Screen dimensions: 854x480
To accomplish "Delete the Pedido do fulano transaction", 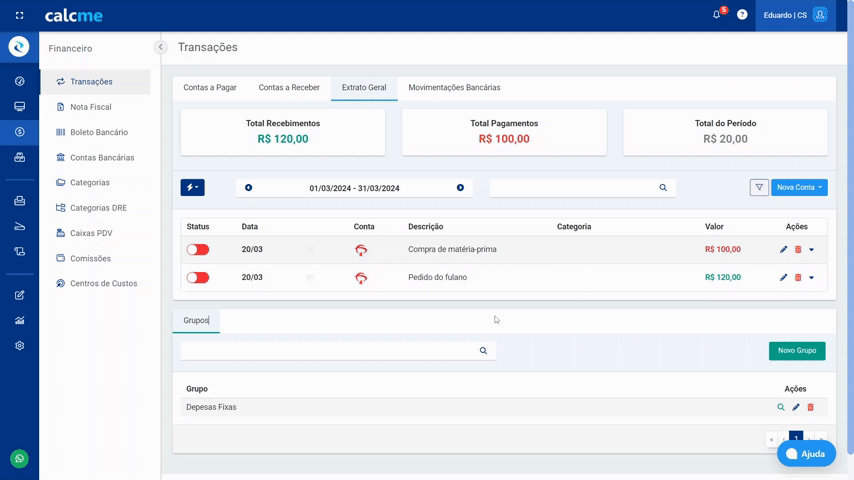I will tap(798, 277).
